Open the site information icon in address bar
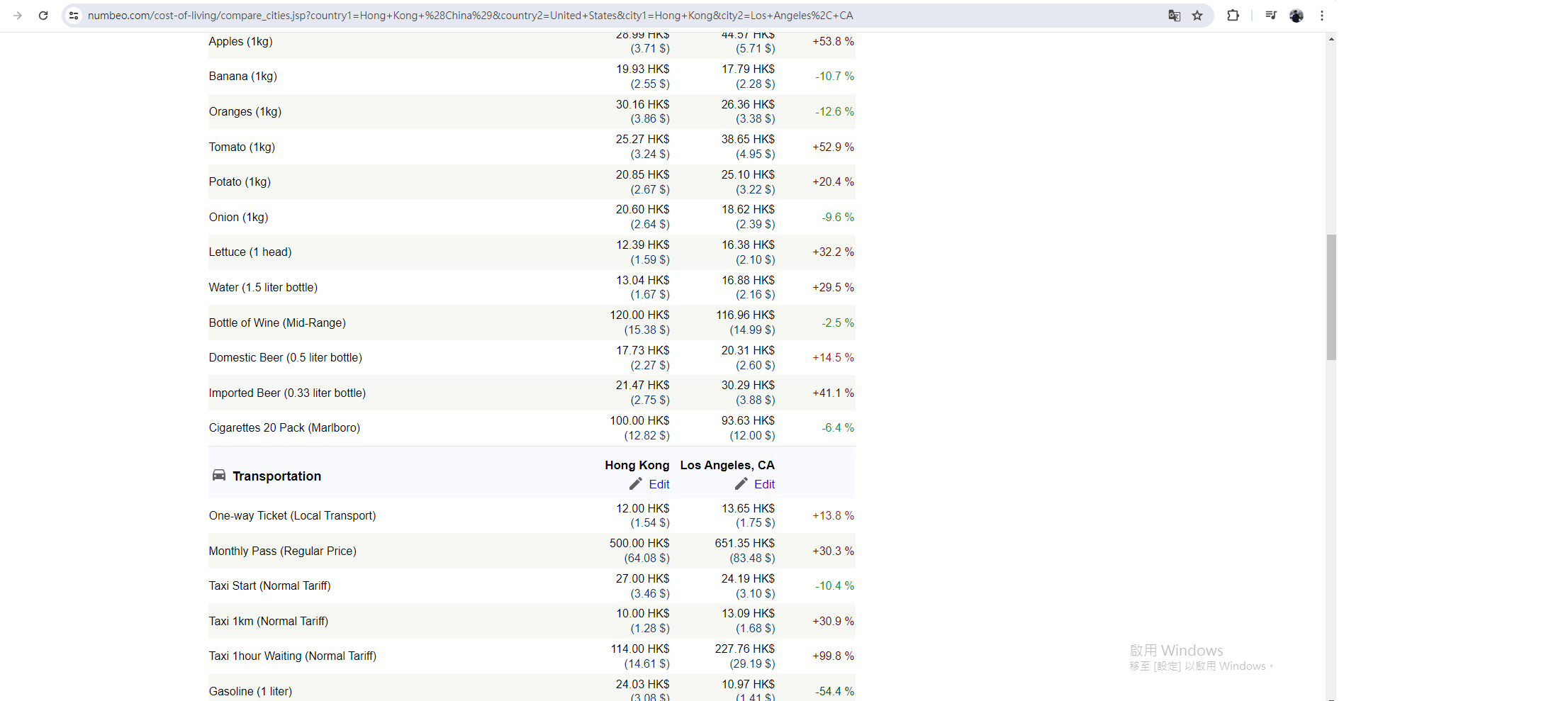This screenshot has height=701, width=1568. (x=74, y=16)
